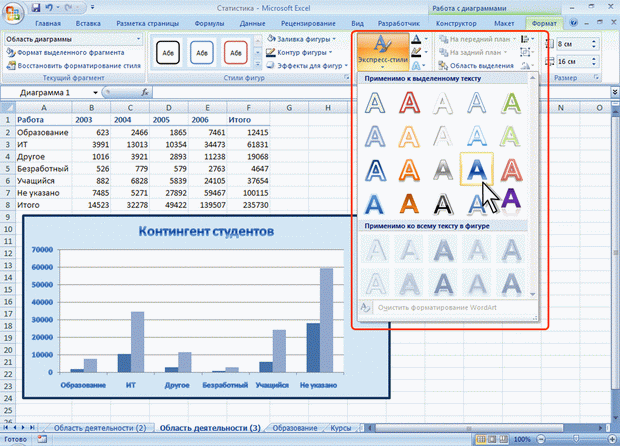The width and height of the screenshot is (620, 446).
Task: Open the Заливка фигуры dropdown
Action: point(302,39)
